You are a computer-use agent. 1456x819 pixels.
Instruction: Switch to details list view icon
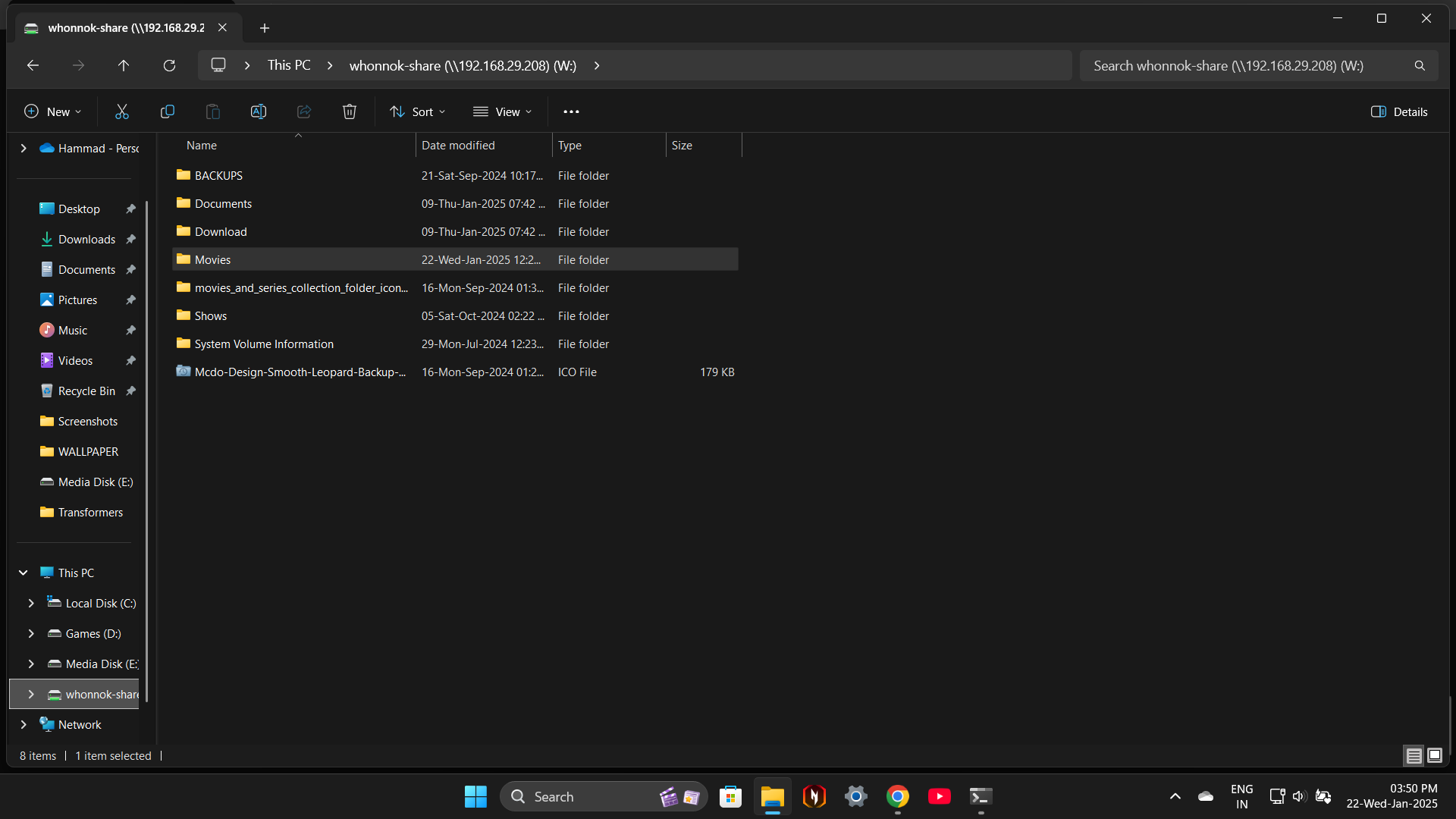[x=1414, y=755]
